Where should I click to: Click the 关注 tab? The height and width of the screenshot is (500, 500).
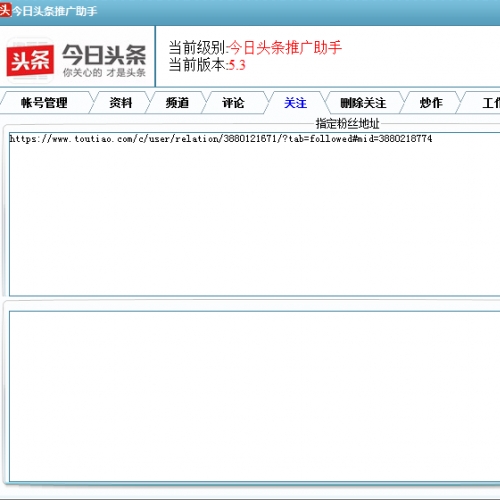295,103
